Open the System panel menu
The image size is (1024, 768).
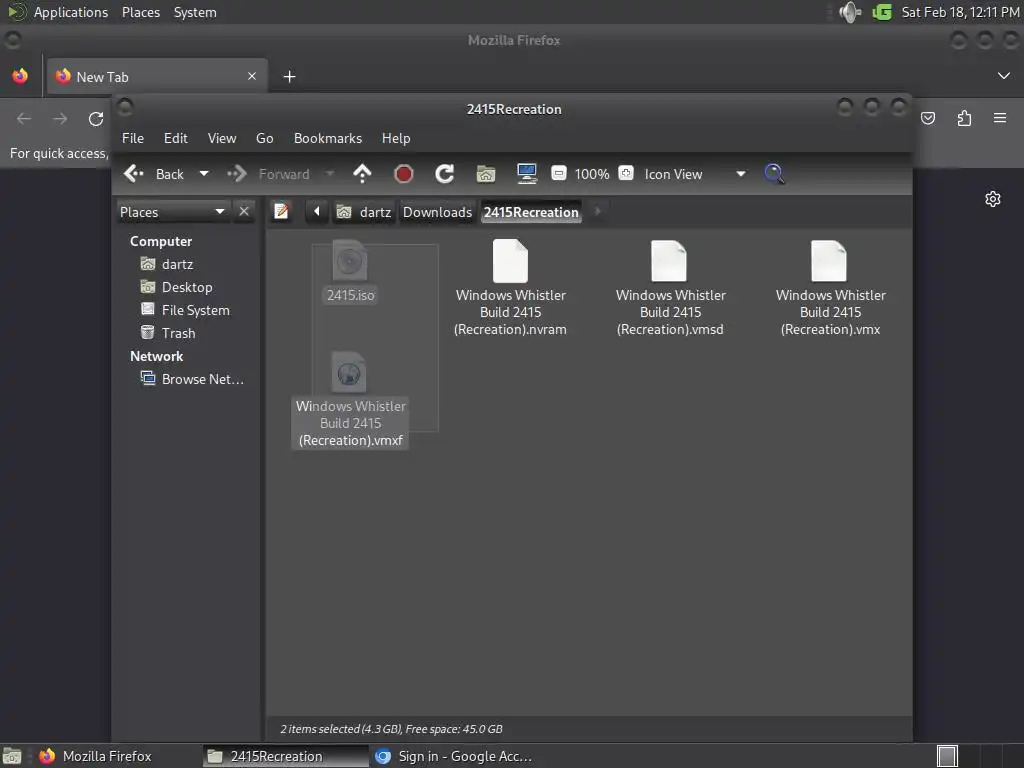195,12
